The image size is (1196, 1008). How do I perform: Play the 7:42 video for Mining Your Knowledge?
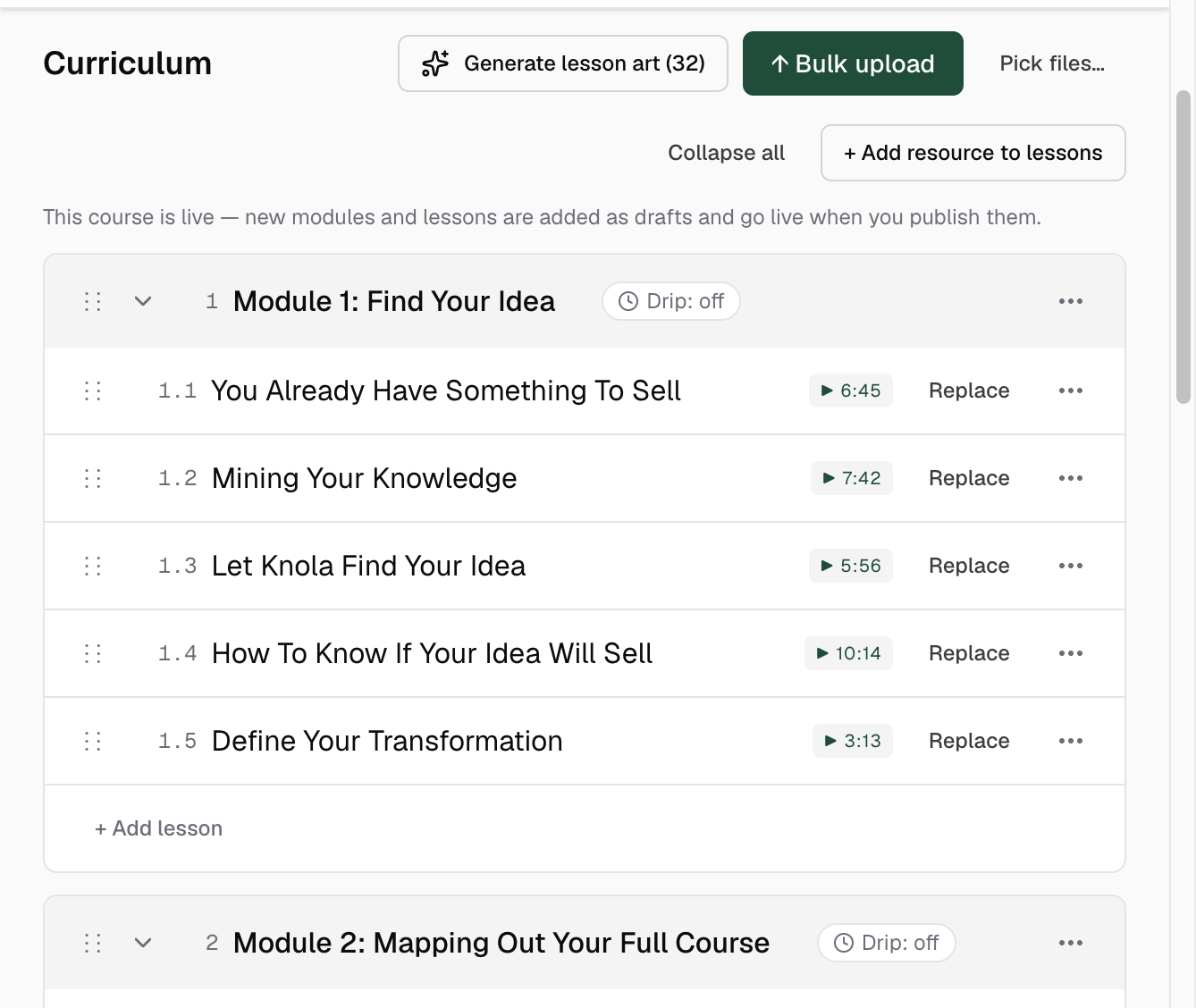tap(851, 478)
